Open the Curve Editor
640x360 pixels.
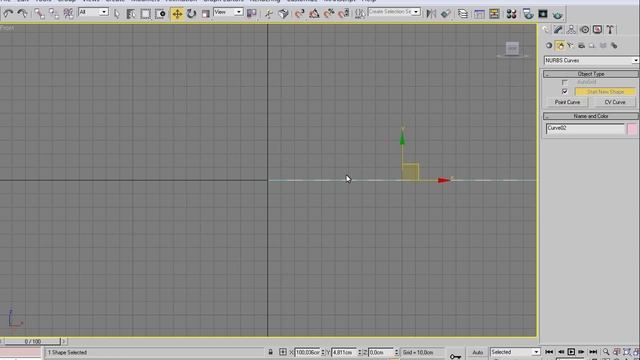(479, 14)
